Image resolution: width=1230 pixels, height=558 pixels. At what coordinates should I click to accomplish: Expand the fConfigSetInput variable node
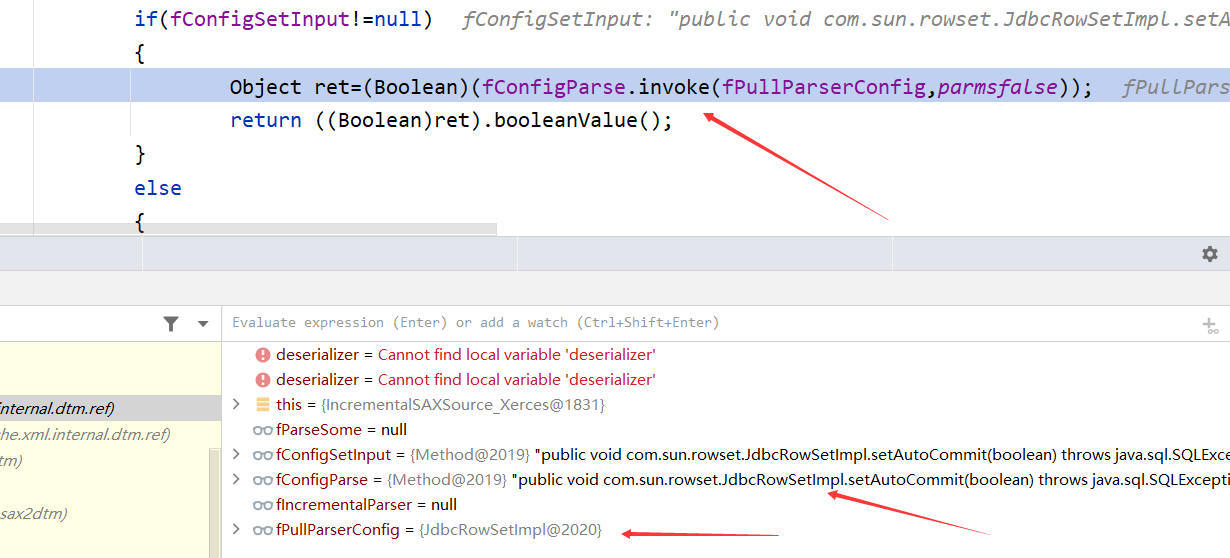tap(236, 454)
